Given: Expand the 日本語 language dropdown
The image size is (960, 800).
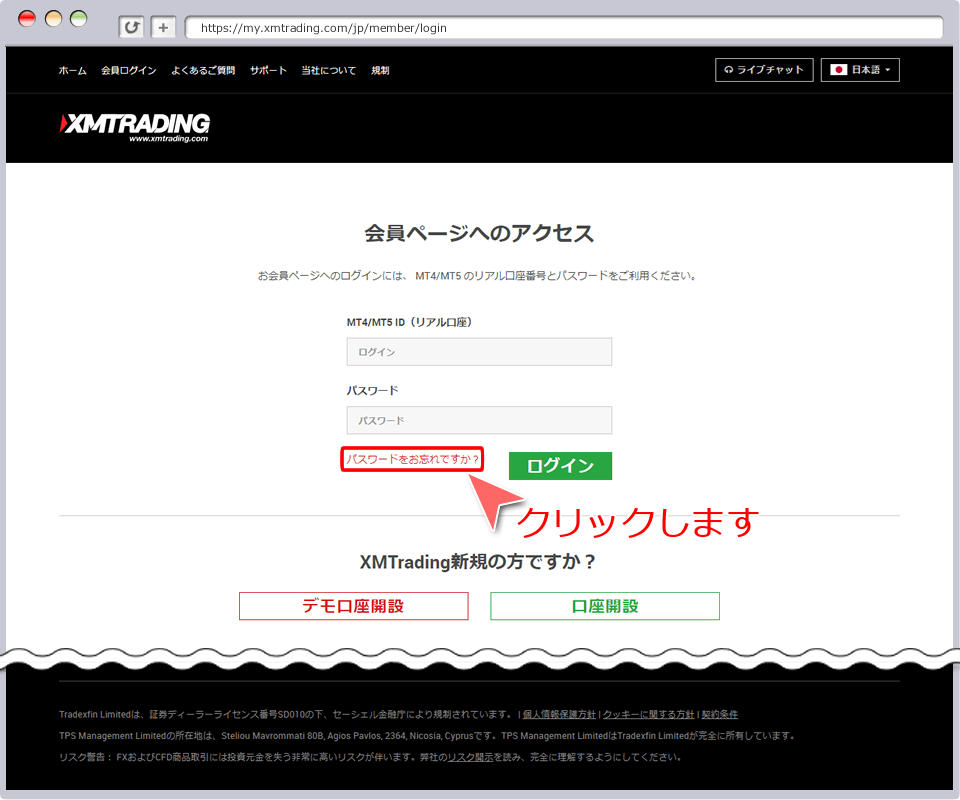Looking at the screenshot, I should [x=860, y=70].
